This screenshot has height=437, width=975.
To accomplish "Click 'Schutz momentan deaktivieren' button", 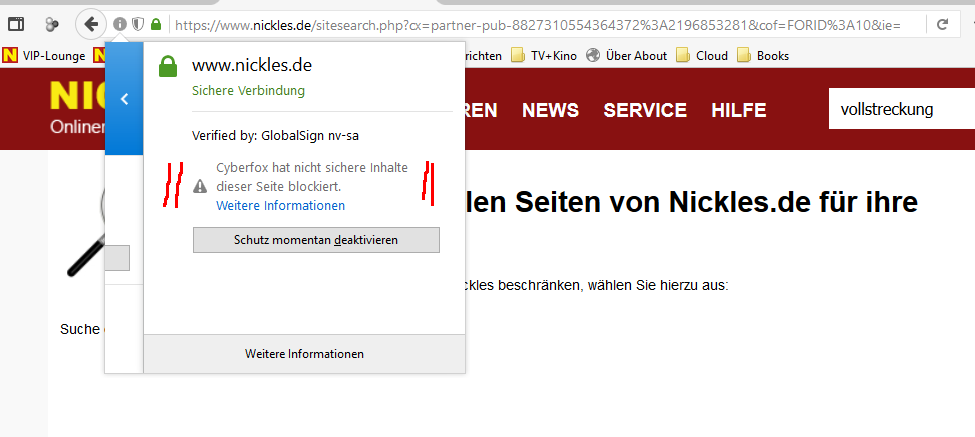I will click(x=316, y=240).
